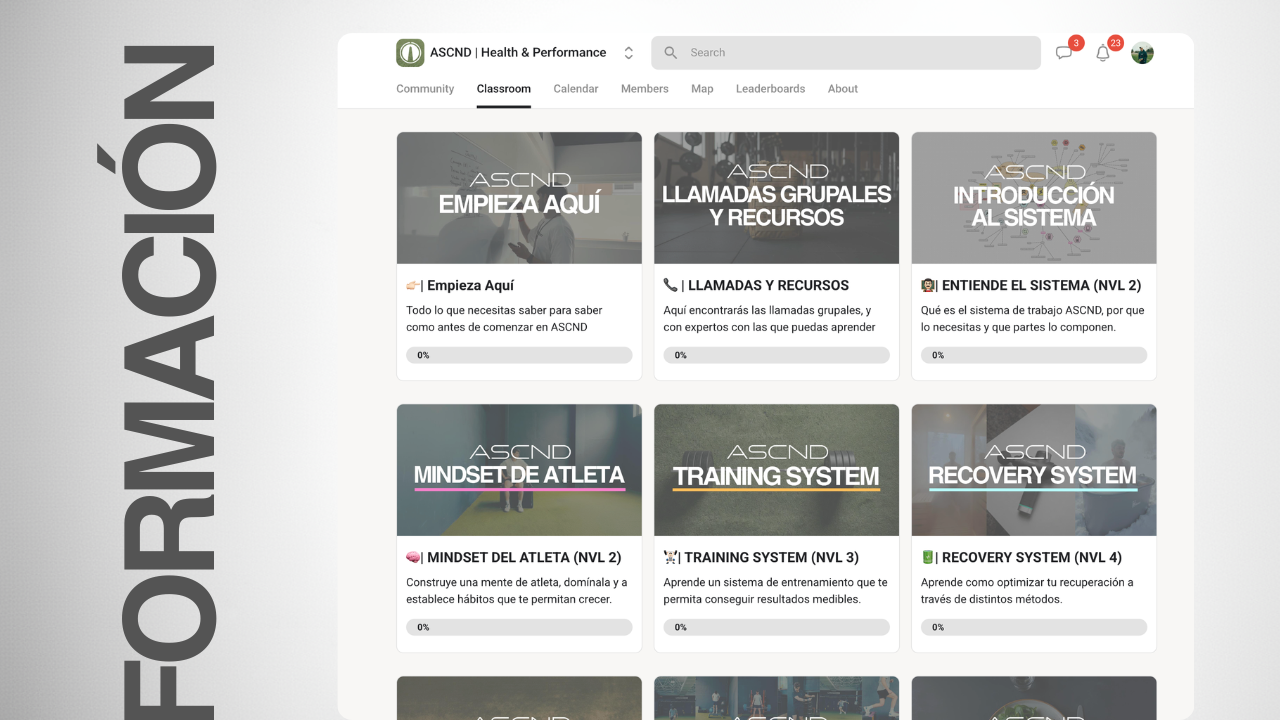Screen dimensions: 1280x720
Task: Click inside the Search field
Action: [846, 53]
